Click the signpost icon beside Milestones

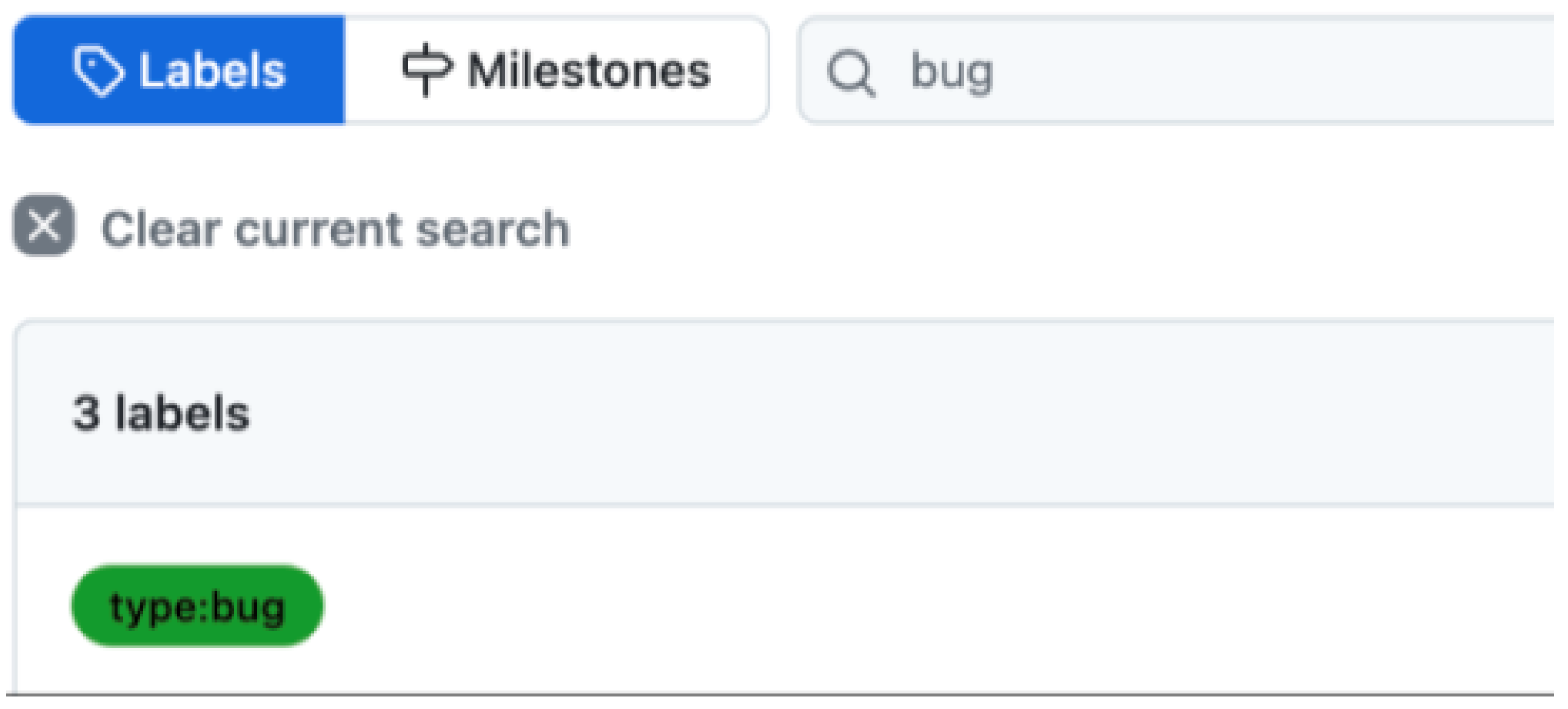coord(426,69)
